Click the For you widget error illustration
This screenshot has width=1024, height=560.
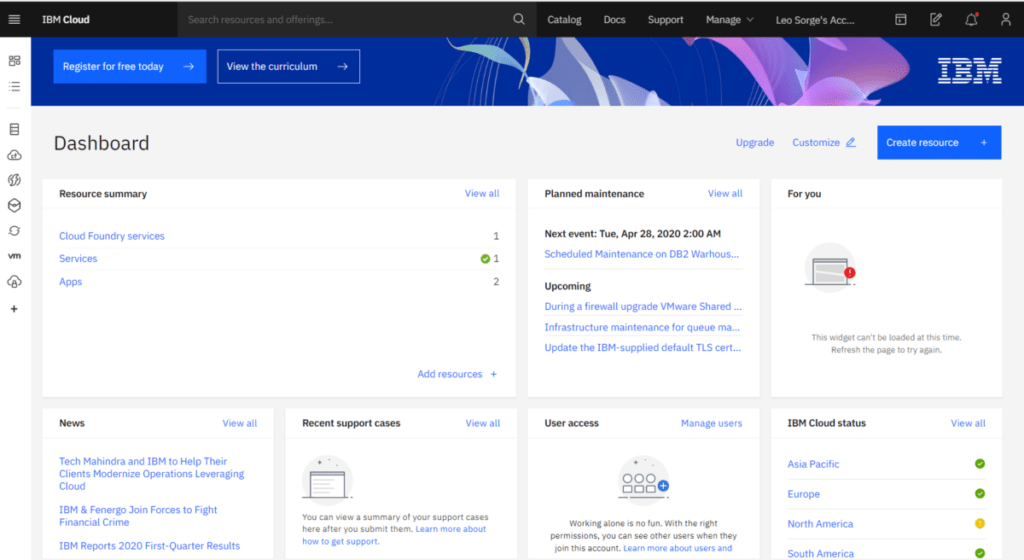point(830,268)
